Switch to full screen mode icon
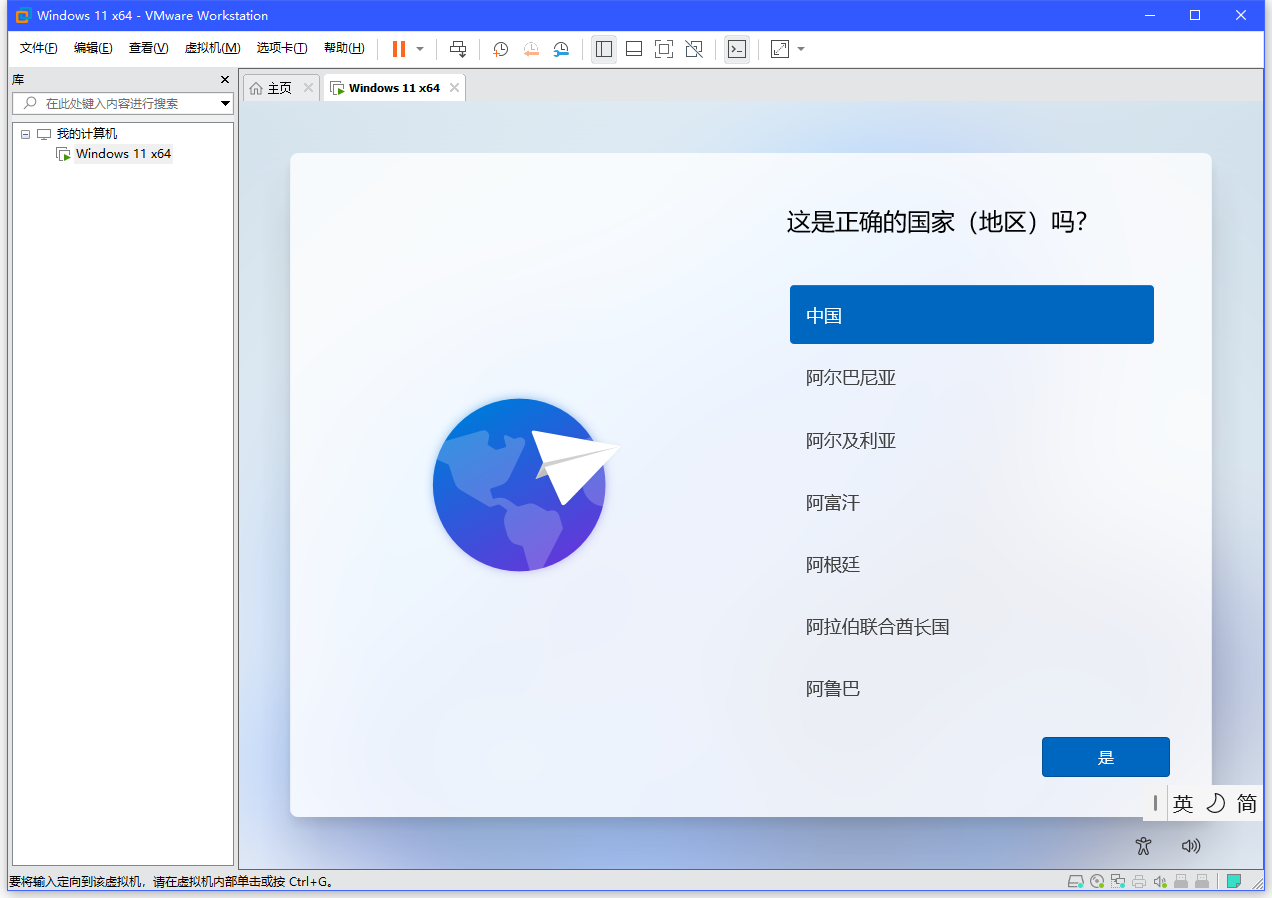The height and width of the screenshot is (898, 1272). click(664, 49)
